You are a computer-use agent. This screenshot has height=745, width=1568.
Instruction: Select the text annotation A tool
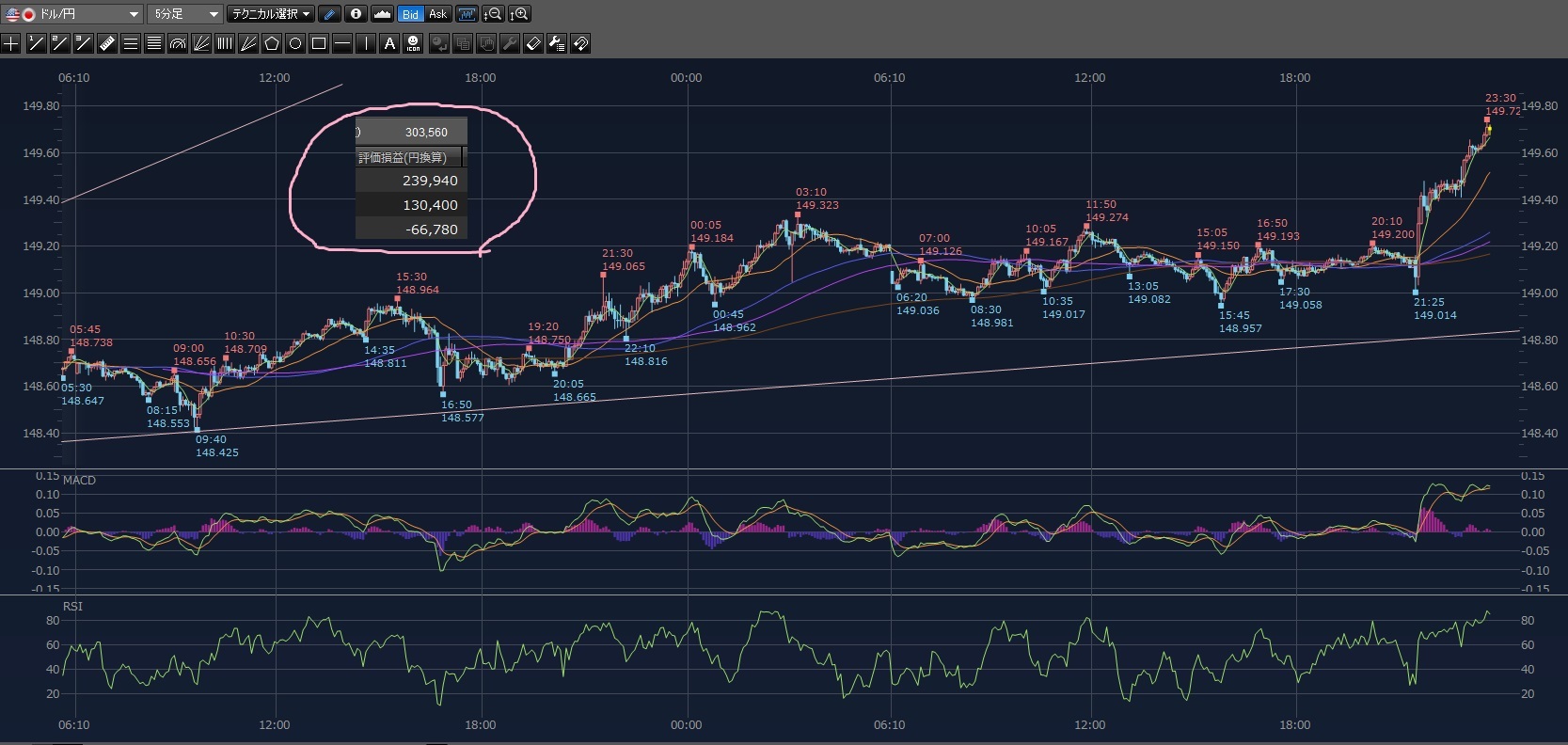click(389, 43)
